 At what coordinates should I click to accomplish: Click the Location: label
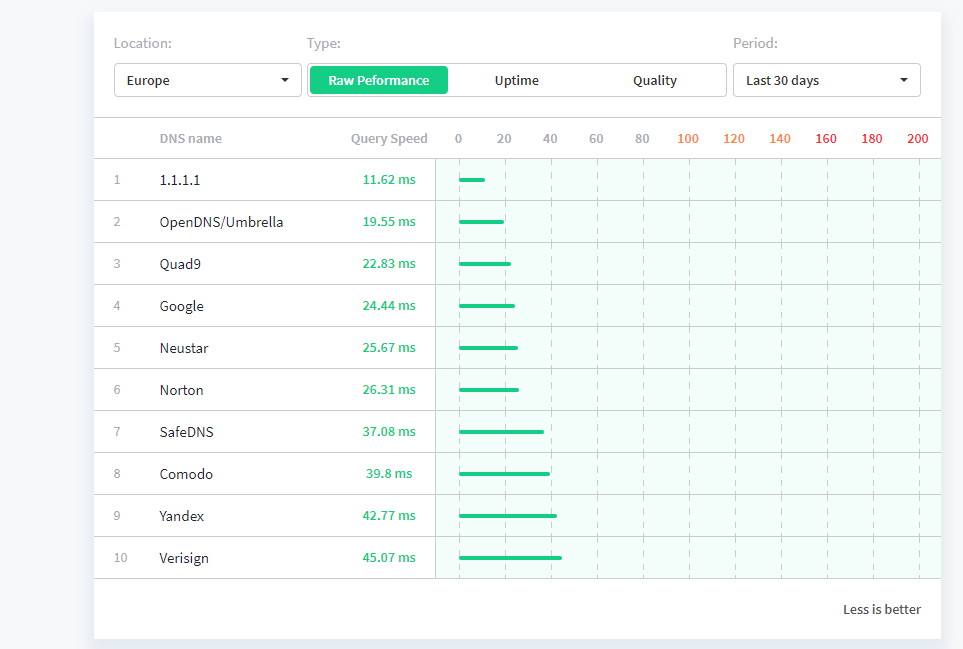(142, 43)
